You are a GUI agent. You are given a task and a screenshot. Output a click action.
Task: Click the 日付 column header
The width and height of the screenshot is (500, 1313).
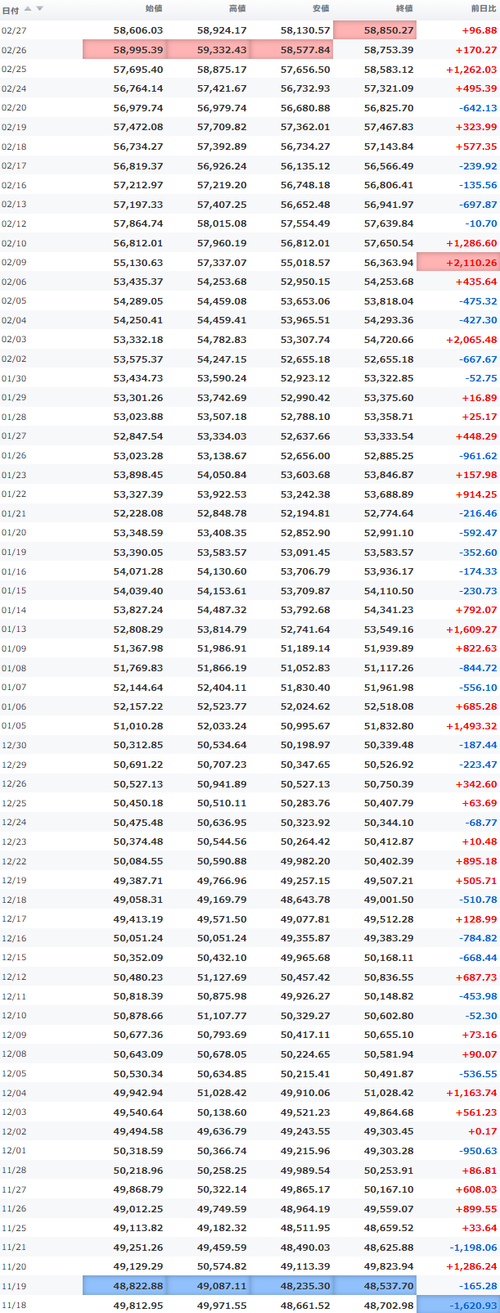pos(10,9)
